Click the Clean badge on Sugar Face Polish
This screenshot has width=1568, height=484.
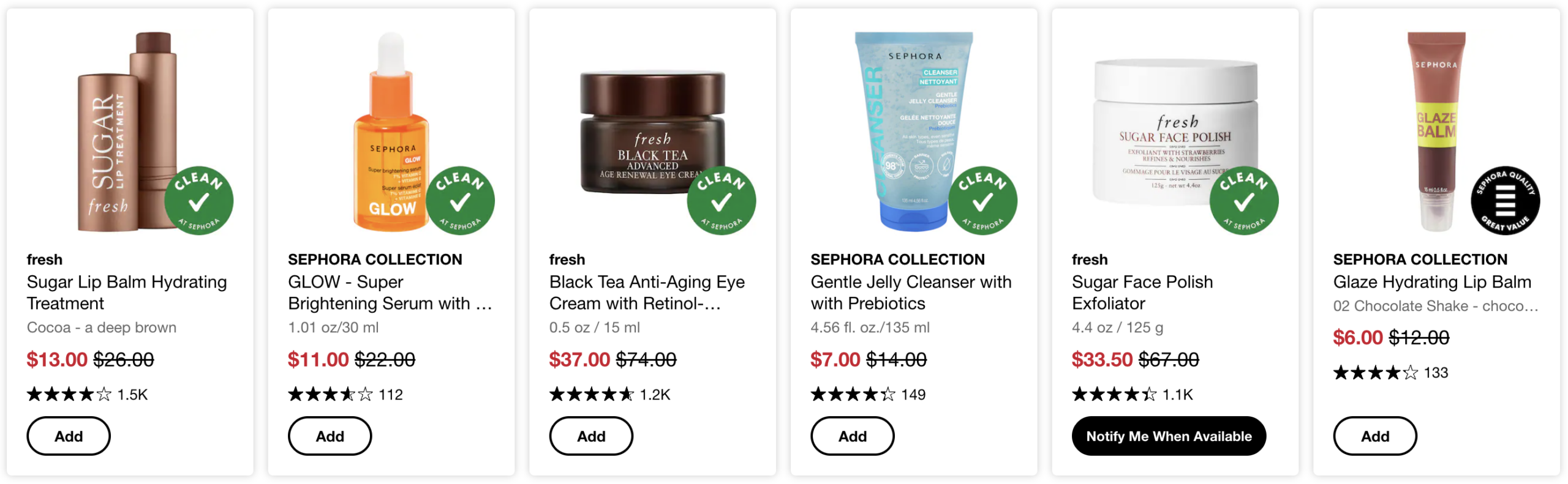pyautogui.click(x=1244, y=201)
